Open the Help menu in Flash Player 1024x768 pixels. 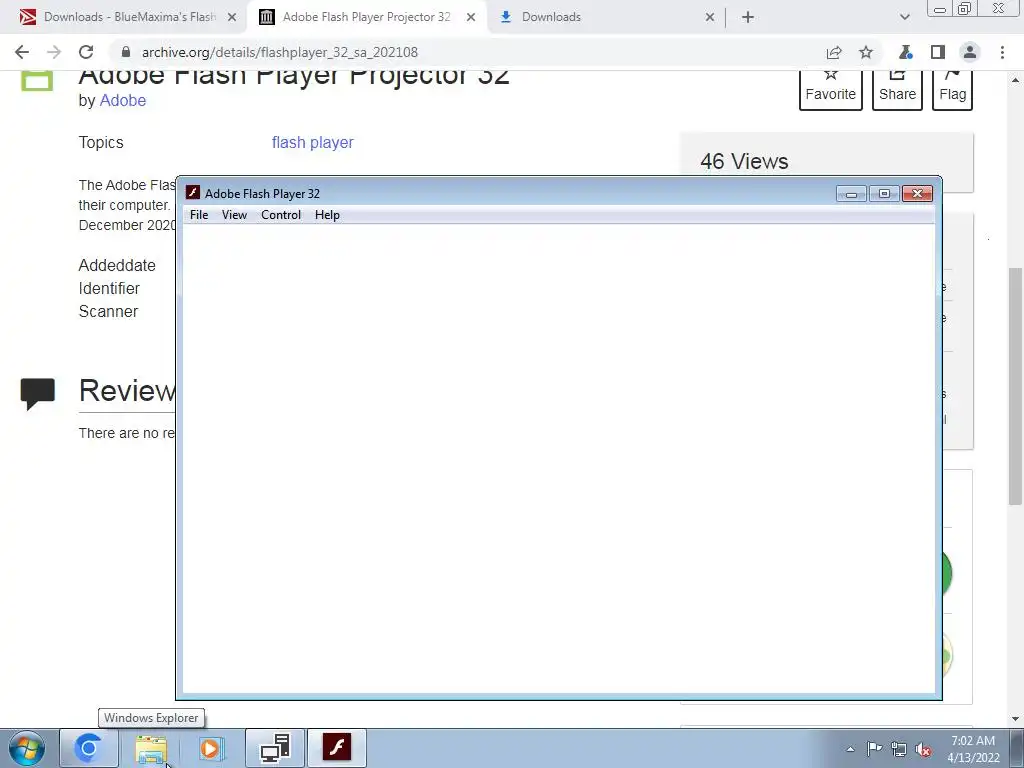(x=327, y=215)
